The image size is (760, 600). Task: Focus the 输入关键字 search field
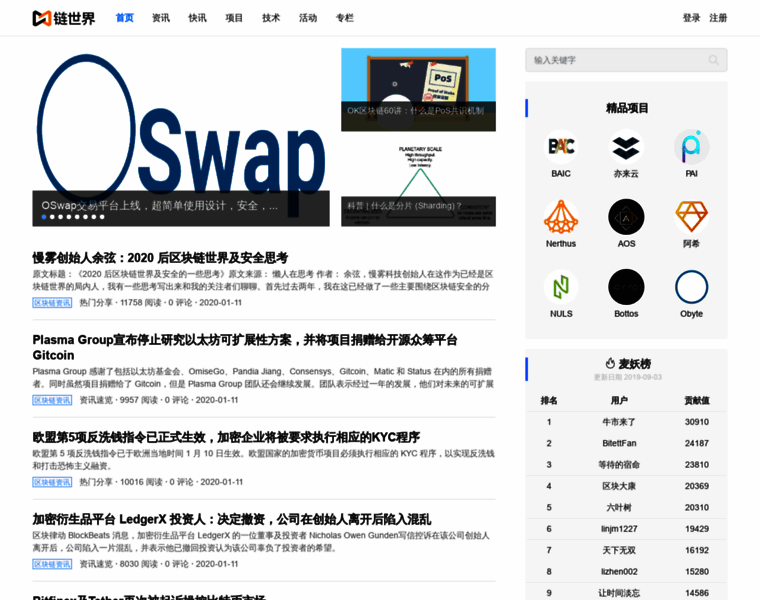tap(626, 60)
